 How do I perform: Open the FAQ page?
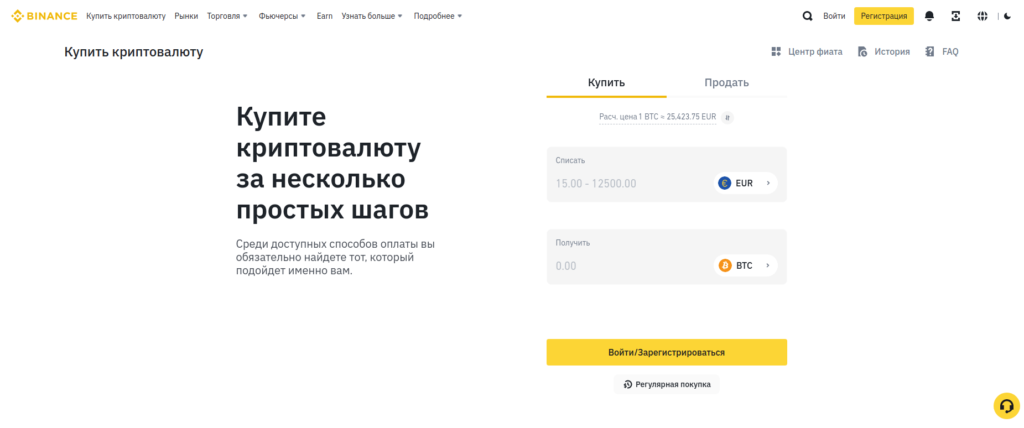click(942, 52)
